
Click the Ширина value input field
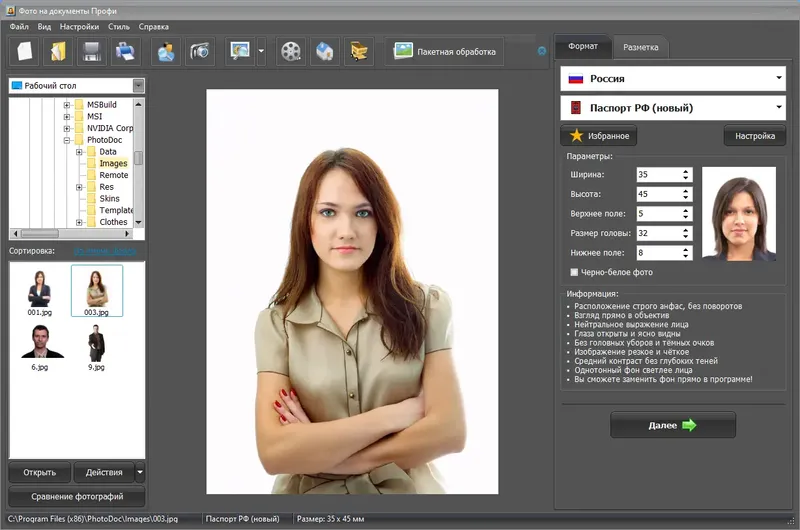click(657, 174)
